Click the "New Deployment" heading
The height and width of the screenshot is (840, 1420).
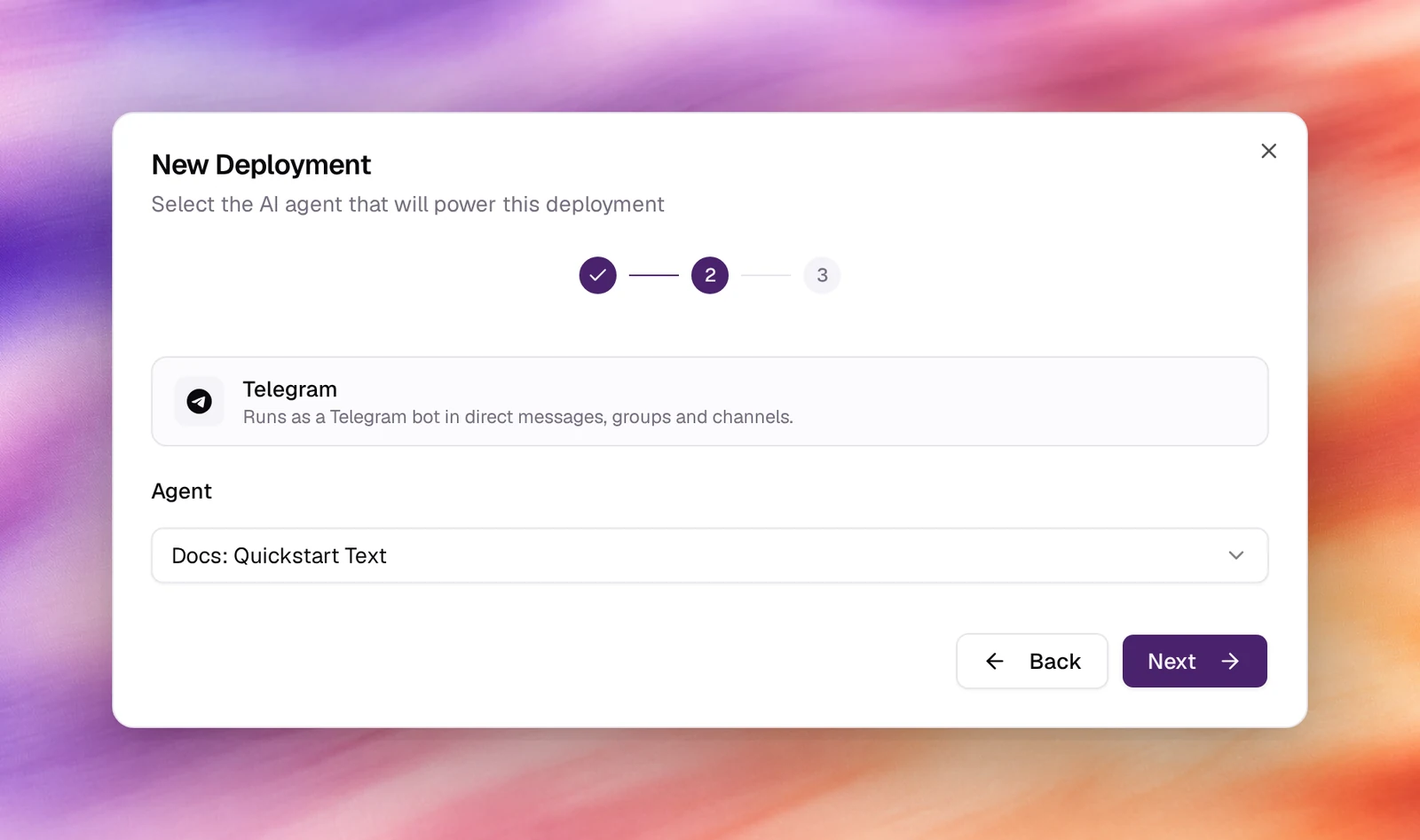(x=261, y=165)
